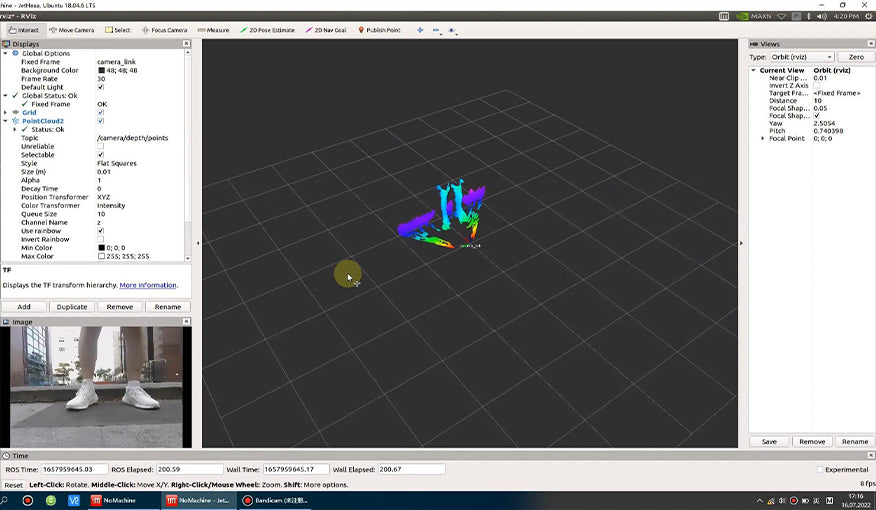Screen dimensions: 876x510
Task: Close the Displays panel
Action: (186, 44)
